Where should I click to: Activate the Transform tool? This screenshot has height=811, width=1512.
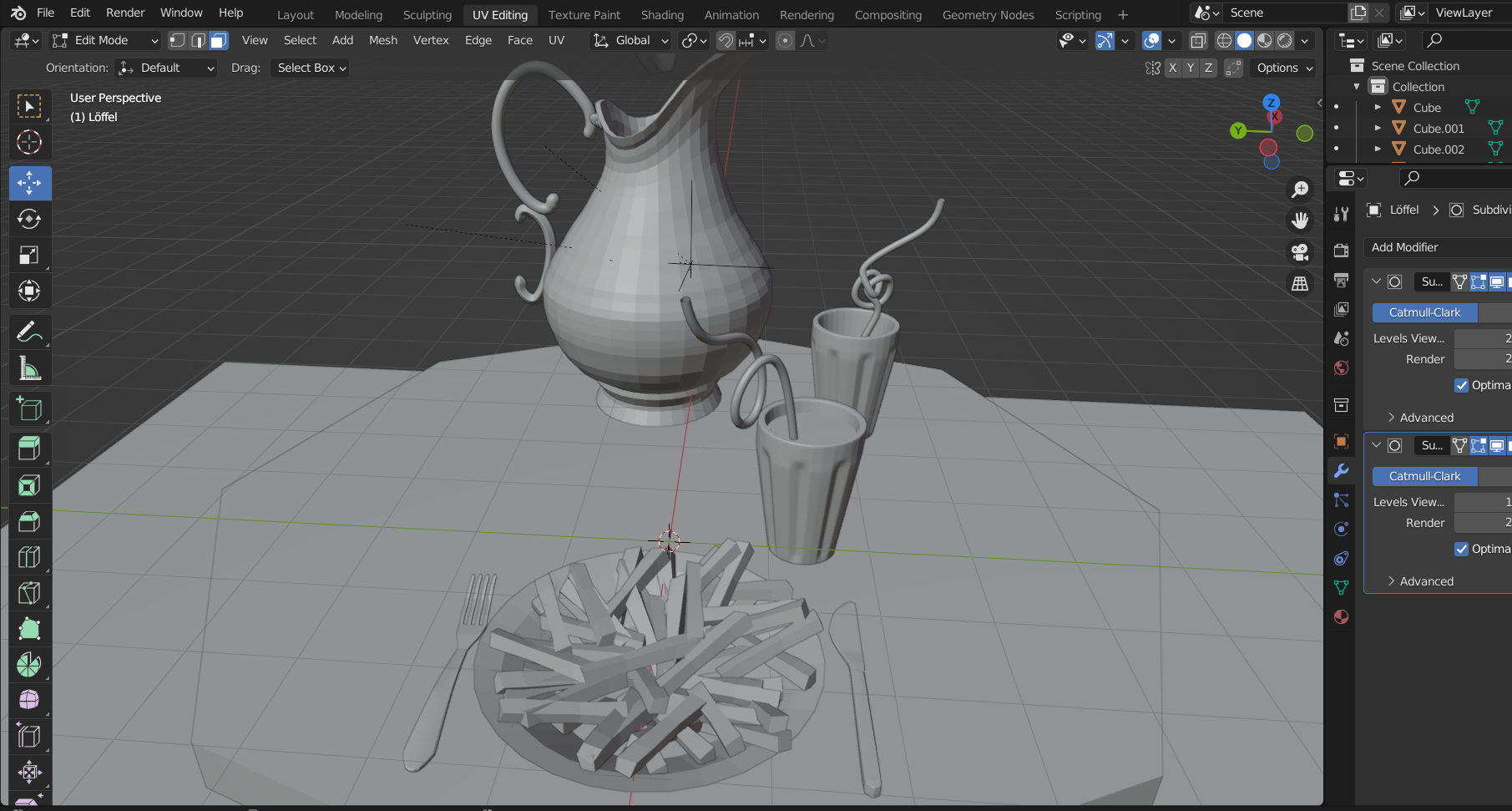pos(29,291)
